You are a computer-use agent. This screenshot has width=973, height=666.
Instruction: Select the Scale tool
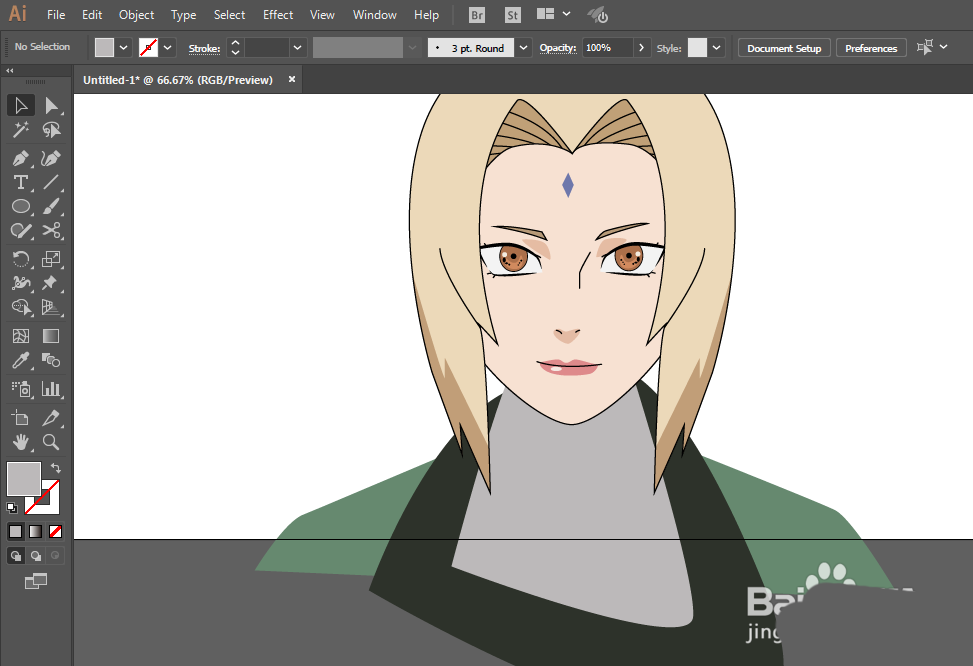pos(51,259)
